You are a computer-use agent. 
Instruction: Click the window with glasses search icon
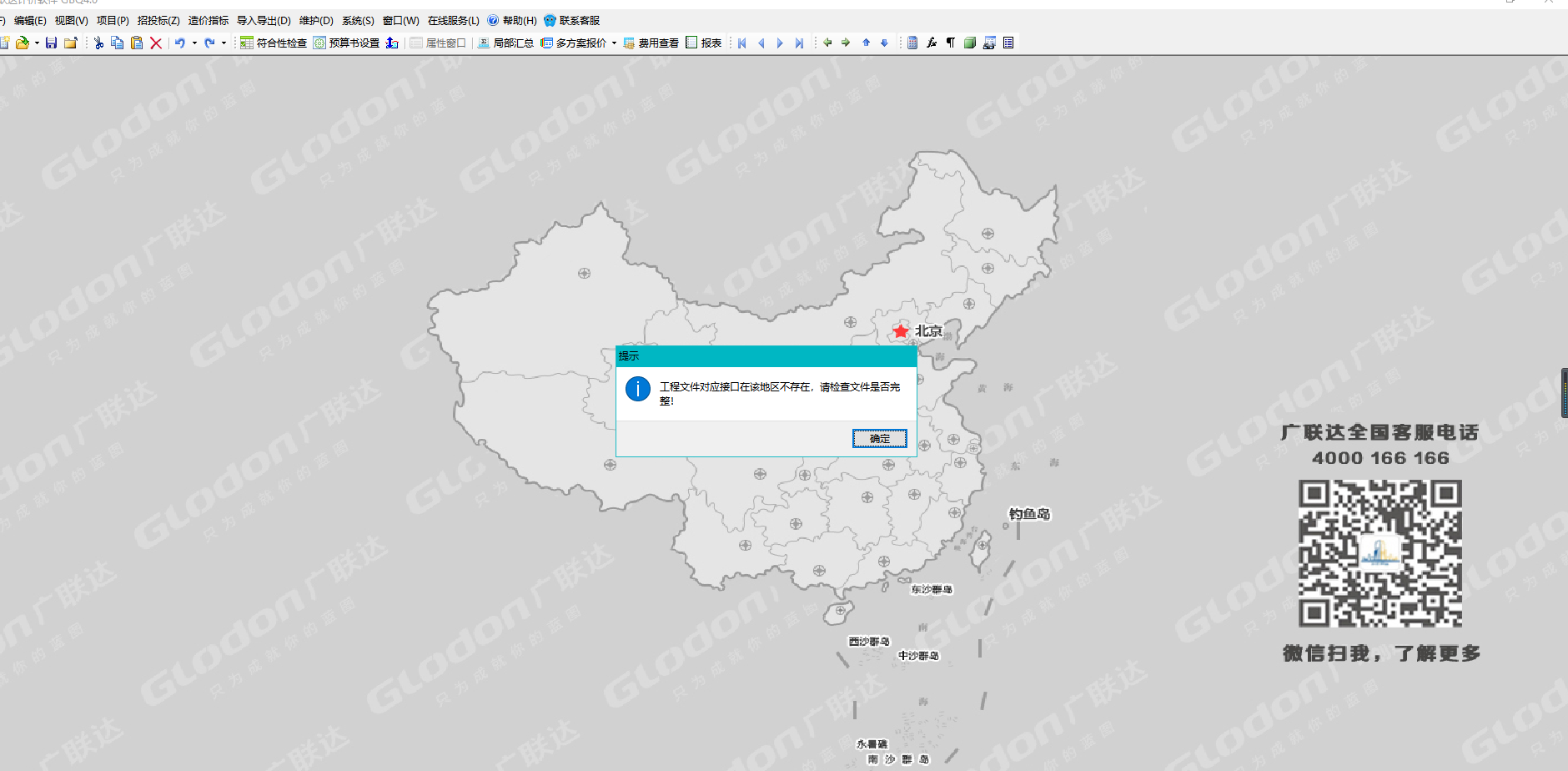pyautogui.click(x=989, y=43)
